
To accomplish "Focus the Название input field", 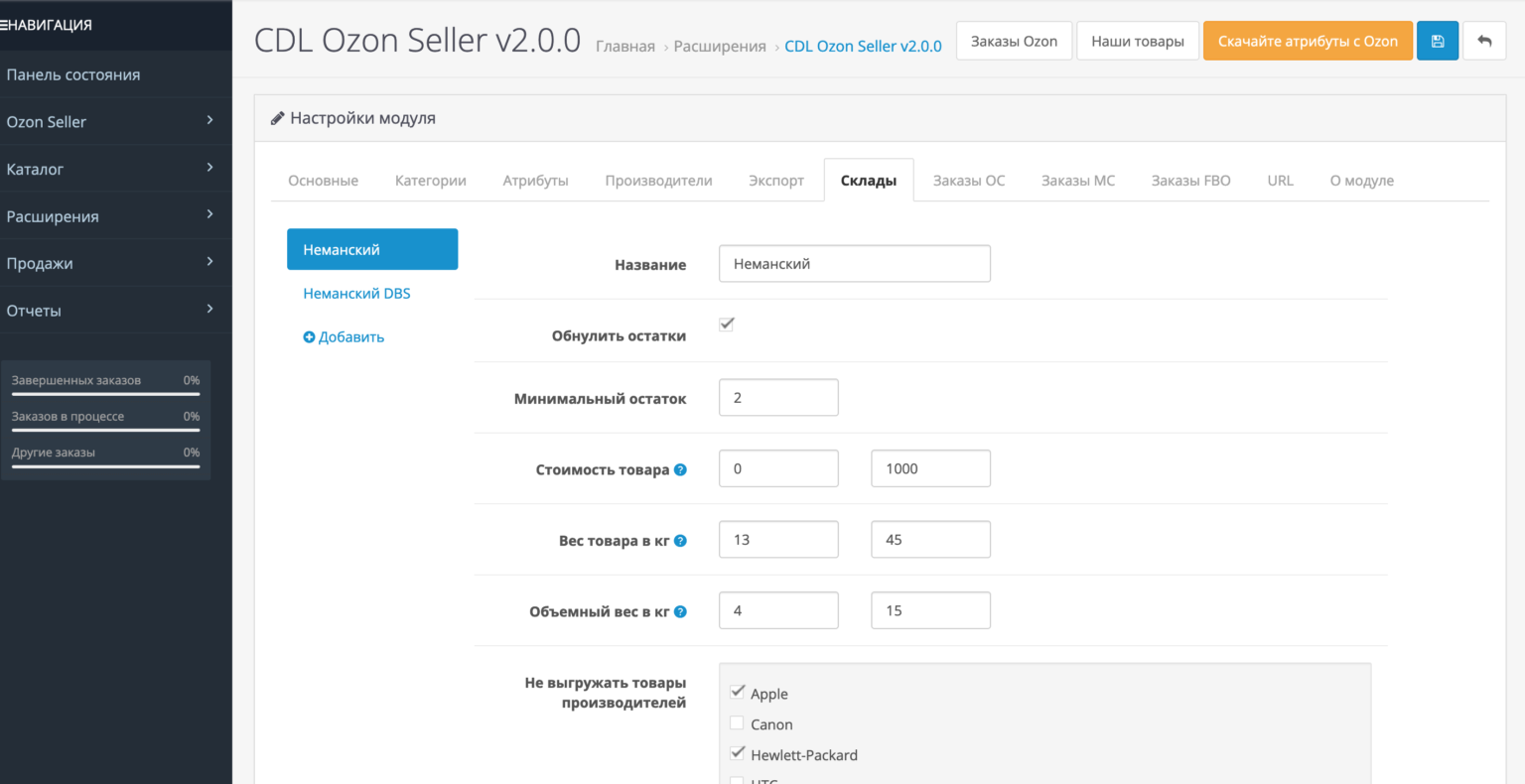I will point(855,263).
